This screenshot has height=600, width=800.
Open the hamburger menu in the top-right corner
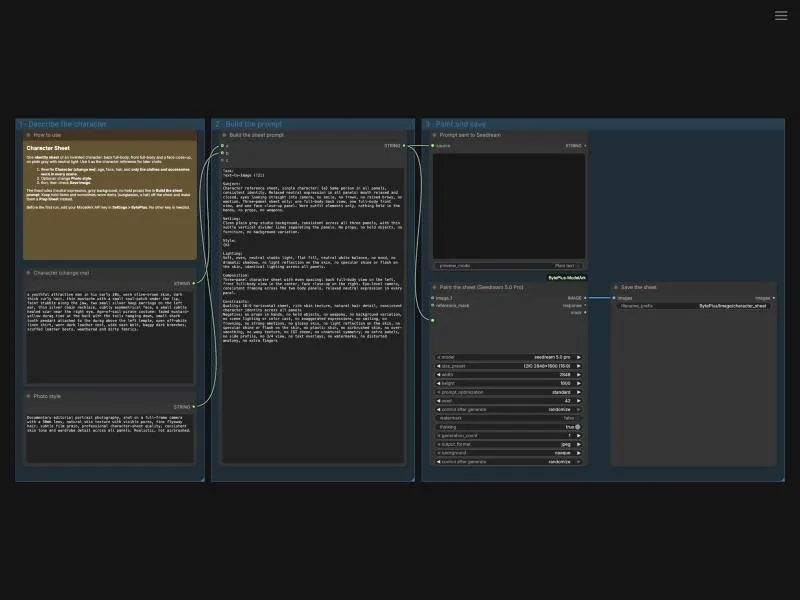click(x=781, y=16)
